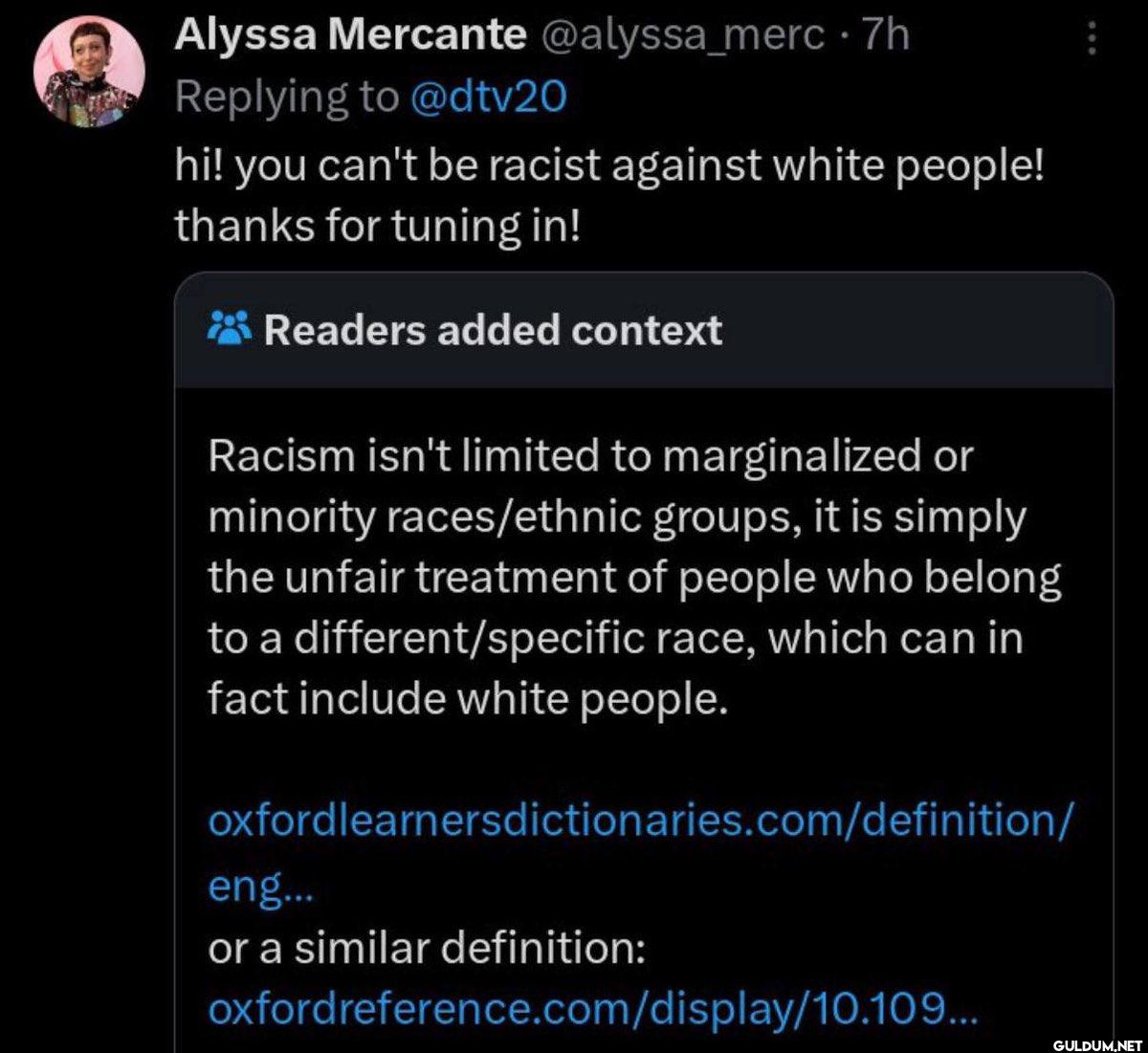This screenshot has height=1053, width=1148.
Task: Click the Alyssa Mercante display name
Action: click(x=350, y=35)
